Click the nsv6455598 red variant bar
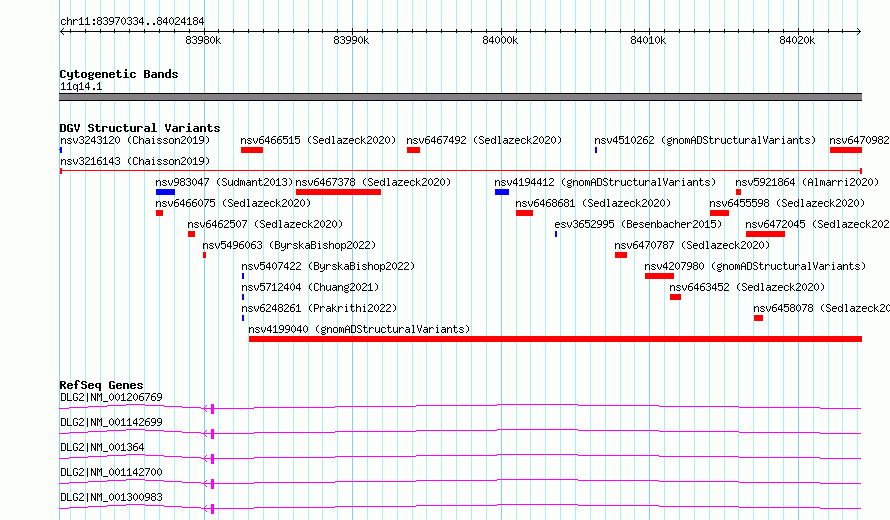 point(719,213)
